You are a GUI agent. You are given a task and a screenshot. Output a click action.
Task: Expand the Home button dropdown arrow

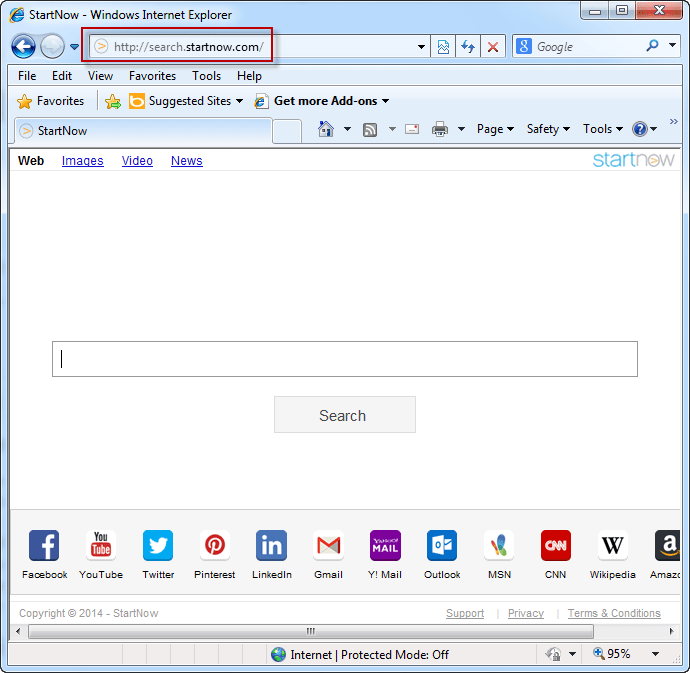pyautogui.click(x=347, y=129)
